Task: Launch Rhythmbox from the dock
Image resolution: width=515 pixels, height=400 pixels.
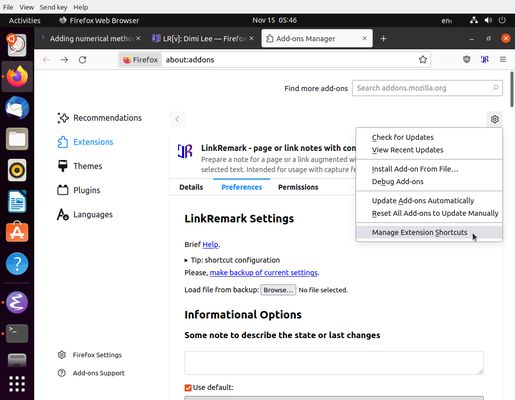Action: [x=17, y=170]
